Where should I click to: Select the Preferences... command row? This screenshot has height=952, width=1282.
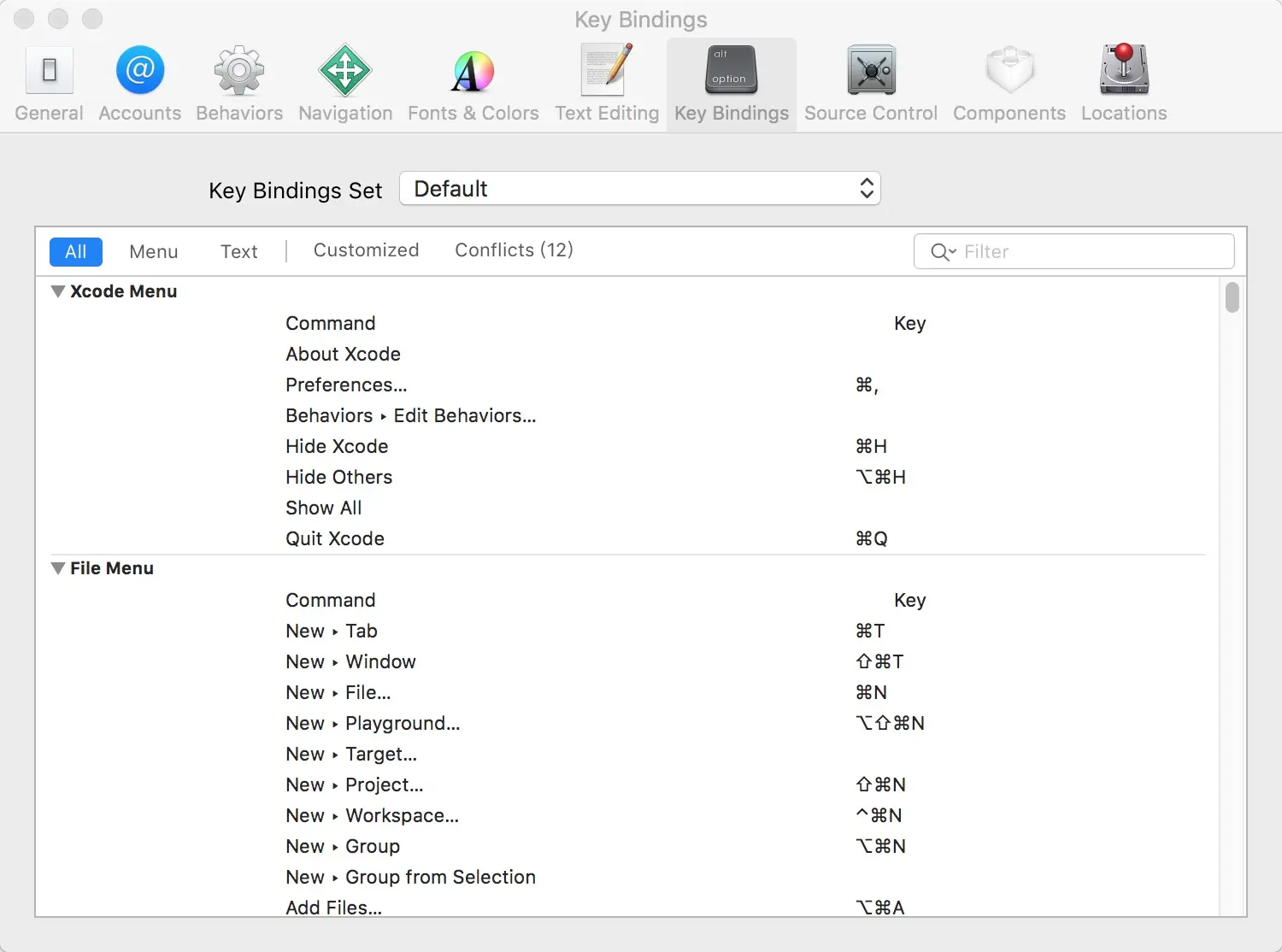coord(628,385)
